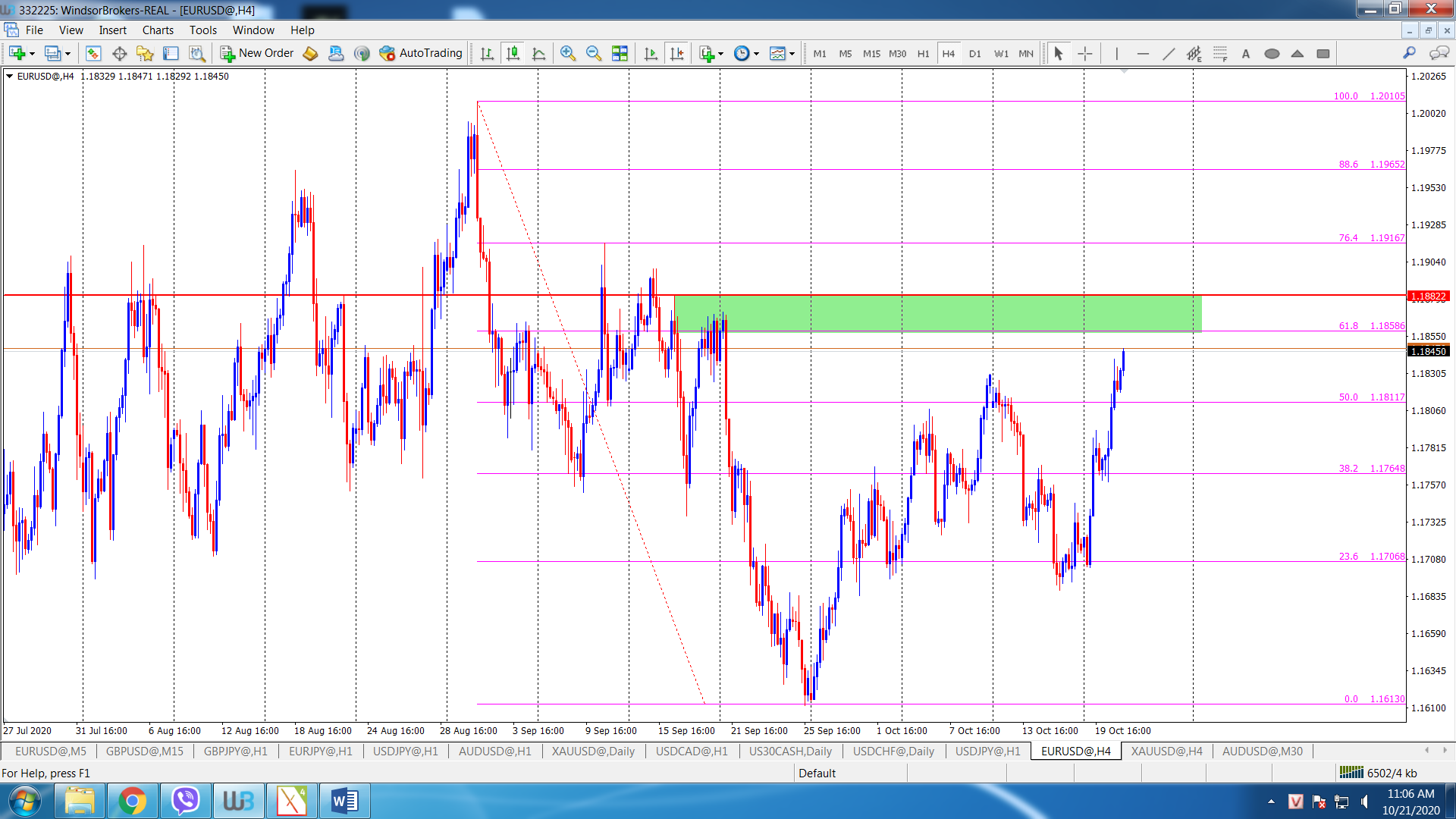Open the File menu
Viewport: 1456px width, 819px height.
point(34,30)
